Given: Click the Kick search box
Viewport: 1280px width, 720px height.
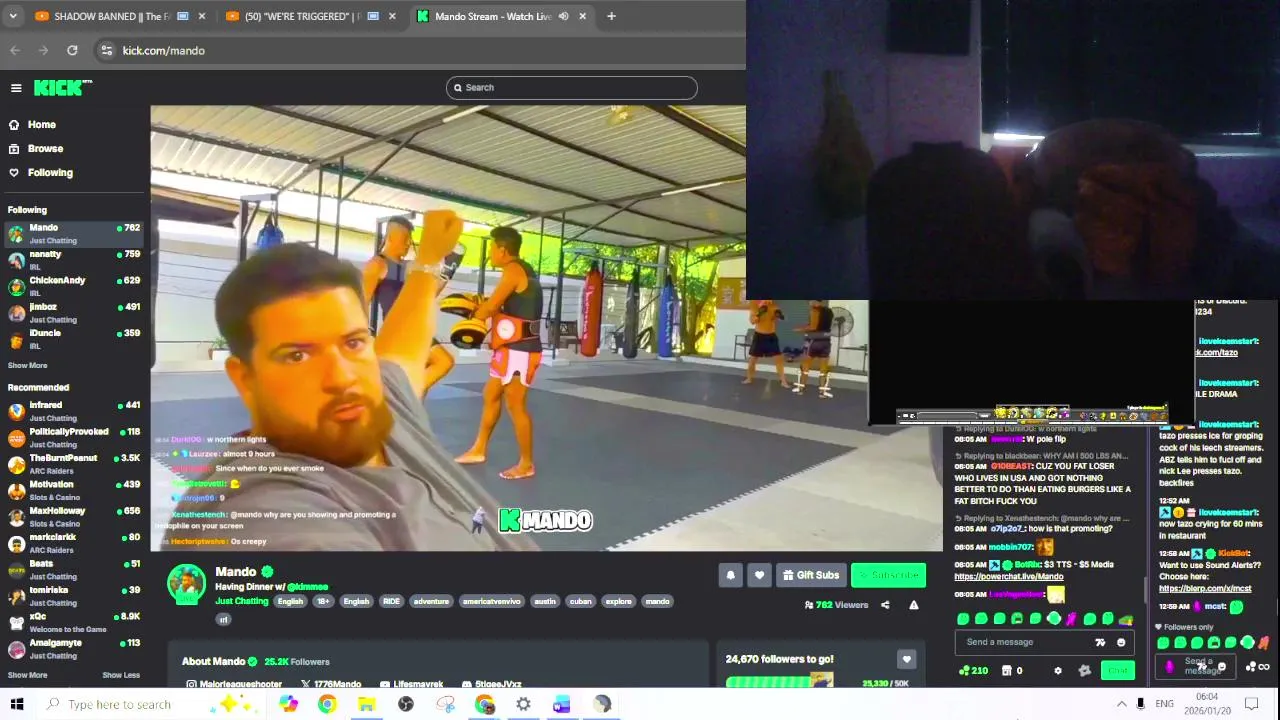Looking at the screenshot, I should point(571,88).
